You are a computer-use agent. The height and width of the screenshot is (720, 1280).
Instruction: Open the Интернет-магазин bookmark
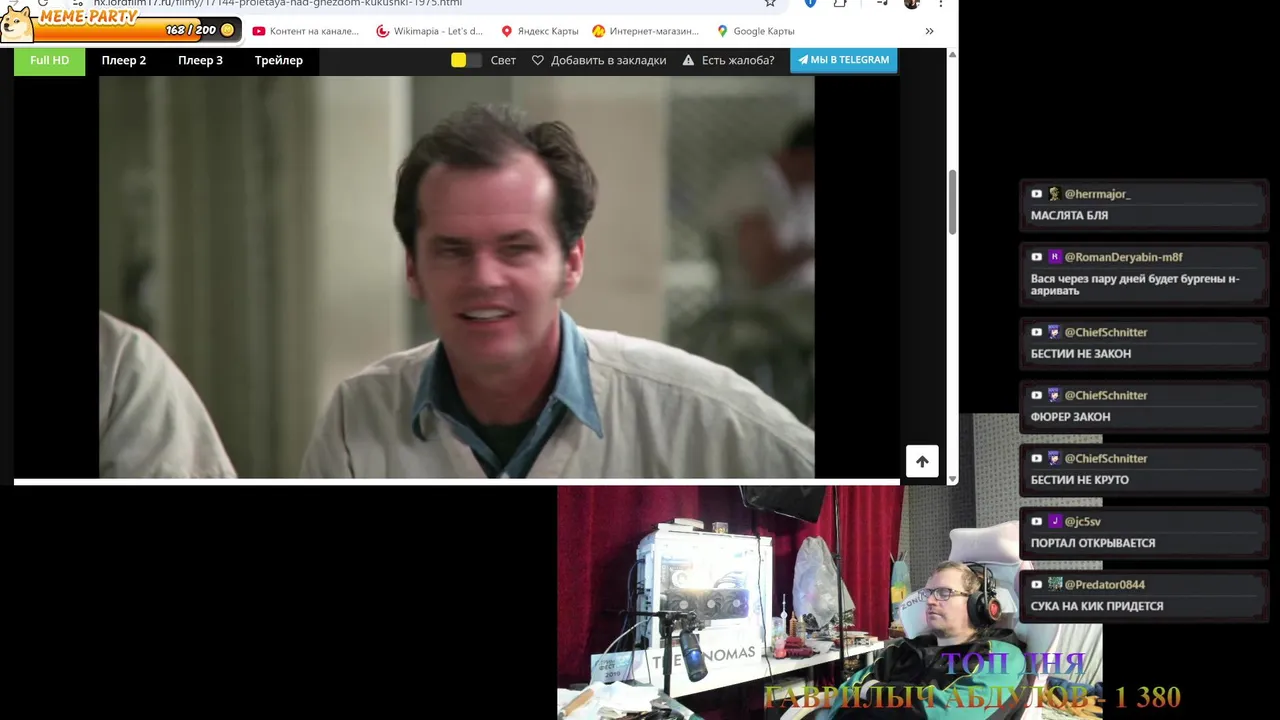645,31
